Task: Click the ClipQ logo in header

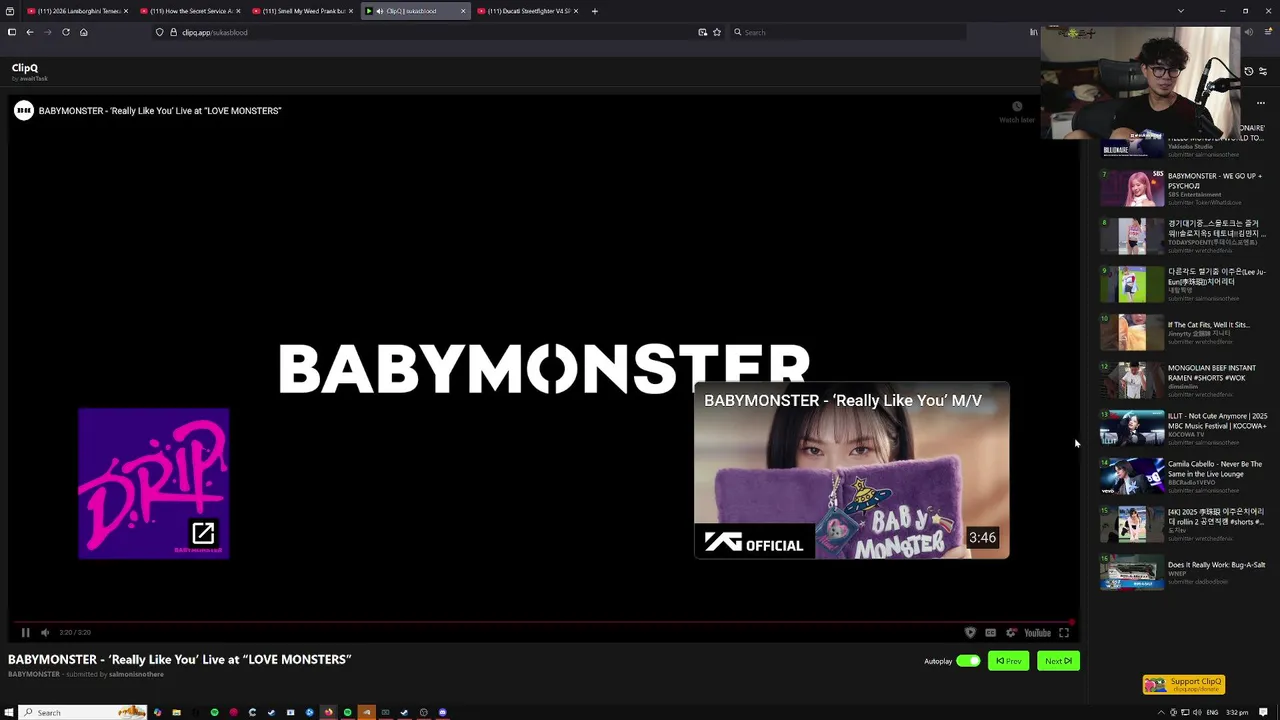Action: (x=25, y=68)
